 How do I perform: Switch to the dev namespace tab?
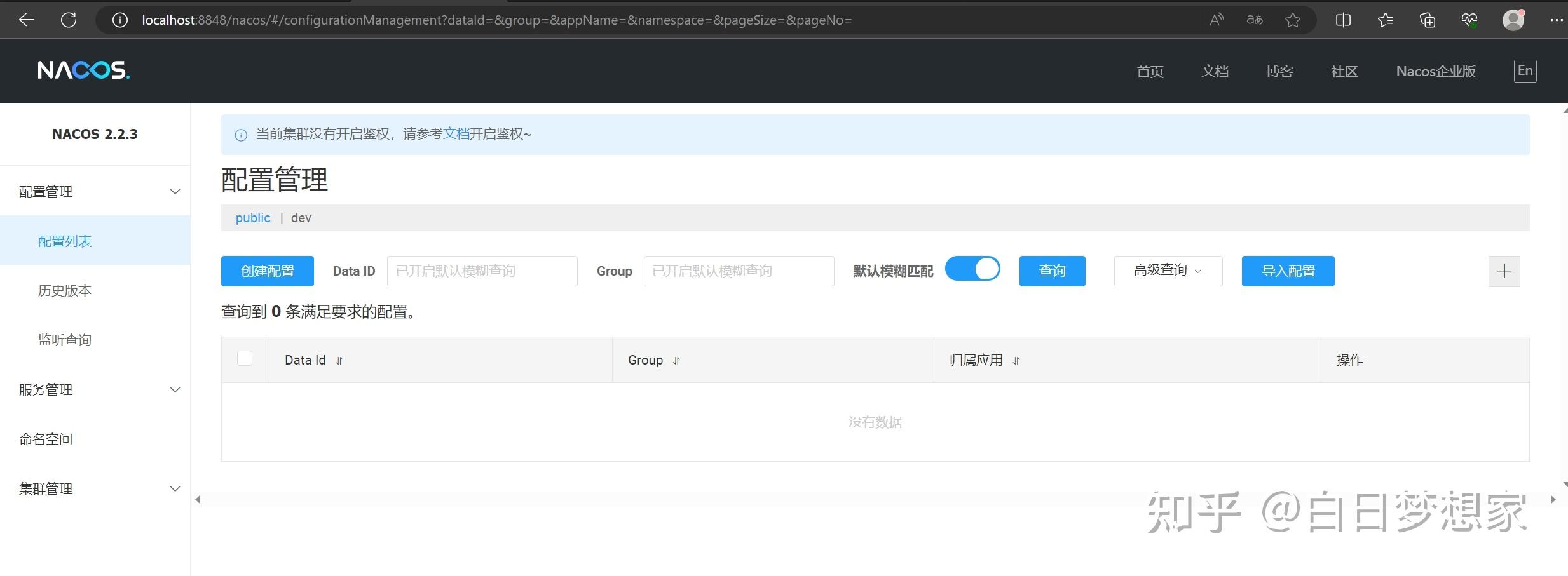(300, 217)
